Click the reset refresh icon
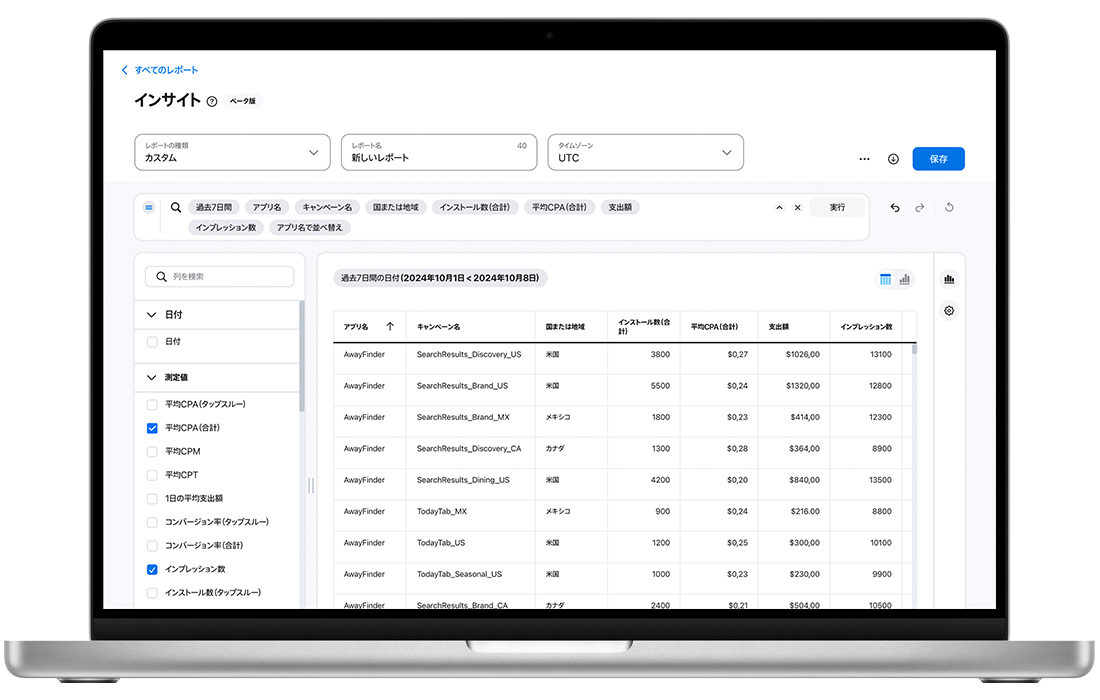The image size is (1100, 700). (949, 208)
